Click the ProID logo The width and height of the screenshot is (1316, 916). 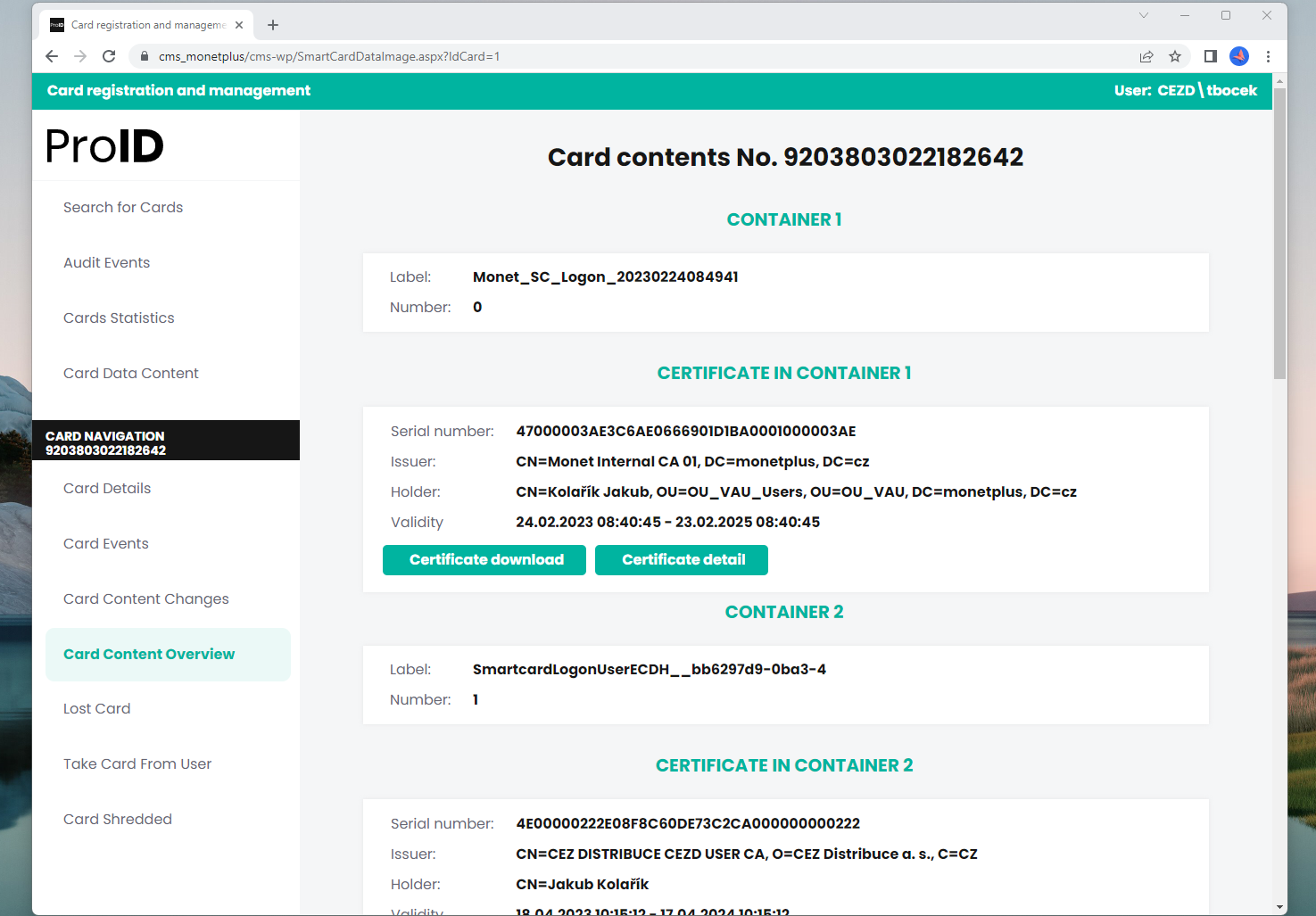point(103,145)
